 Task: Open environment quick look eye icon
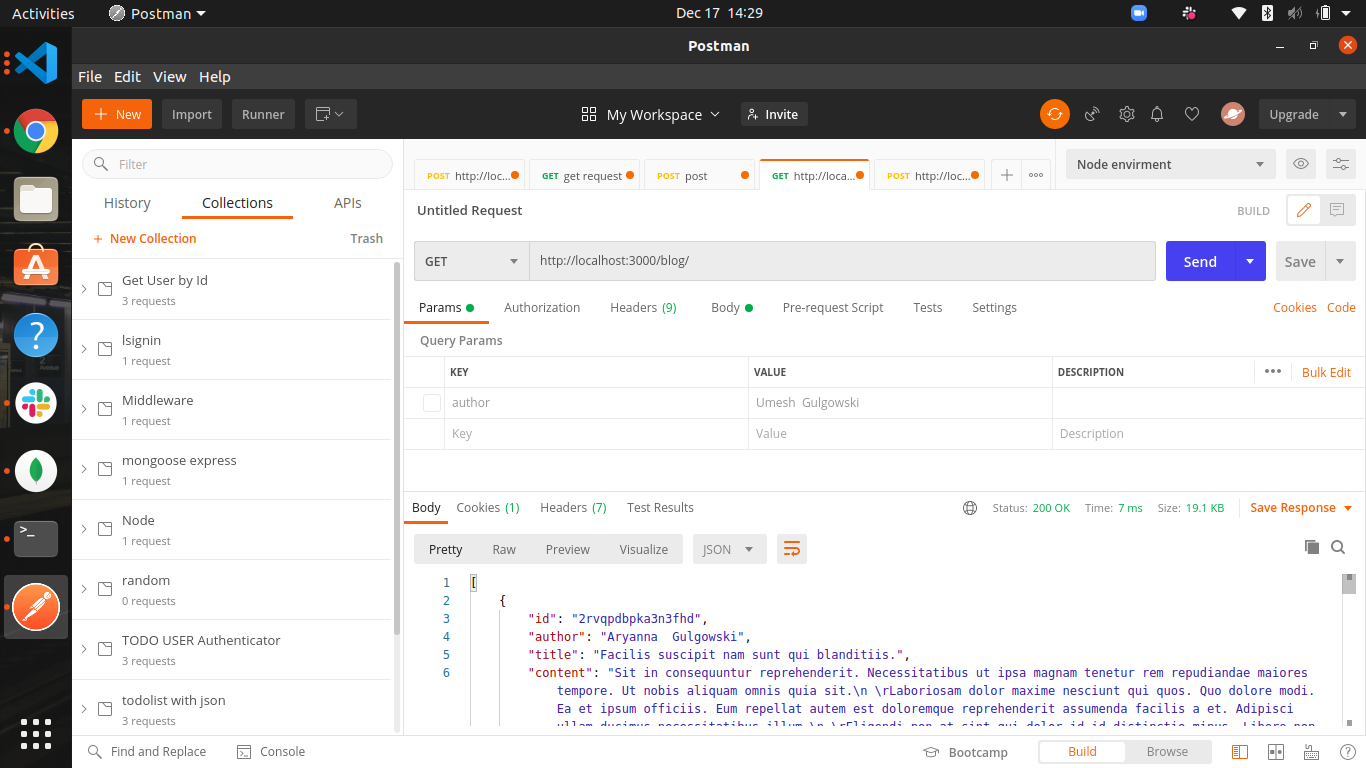pyautogui.click(x=1300, y=164)
